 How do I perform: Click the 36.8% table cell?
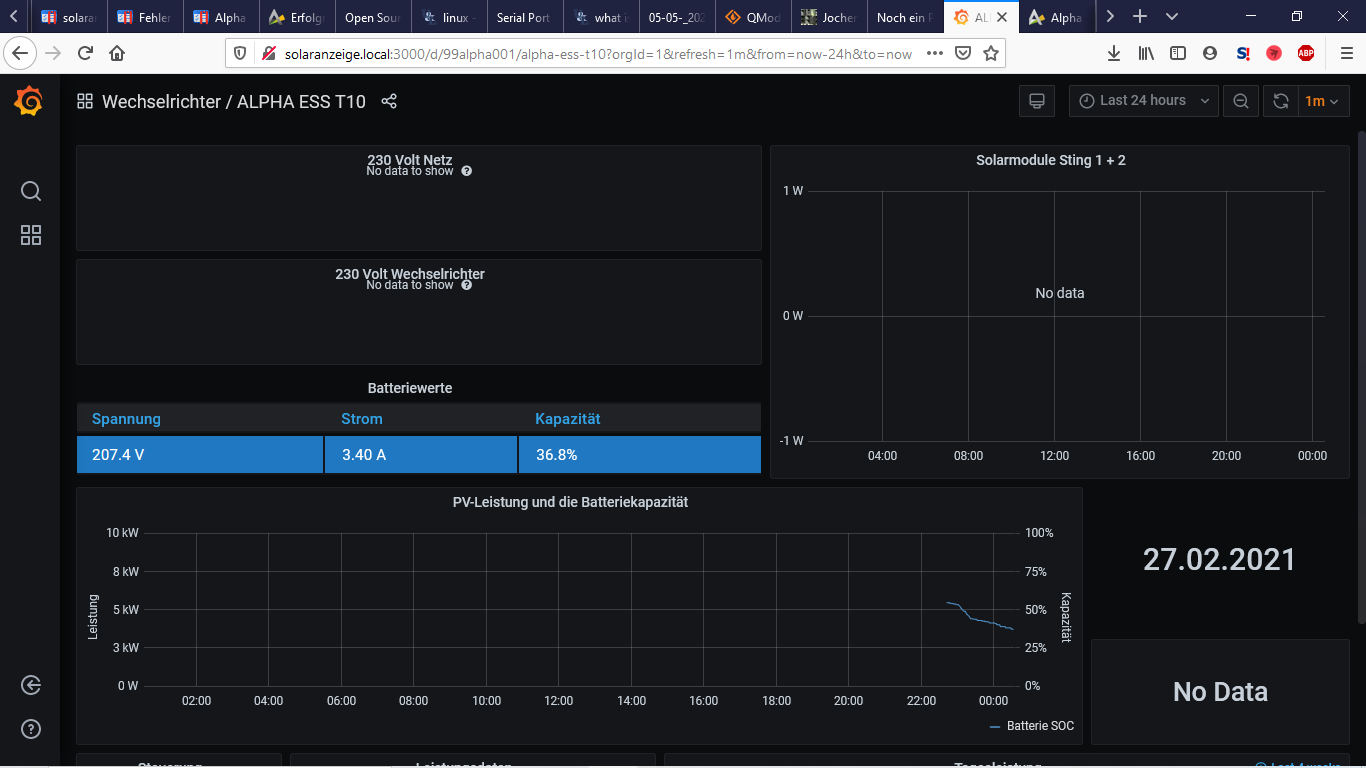[640, 454]
